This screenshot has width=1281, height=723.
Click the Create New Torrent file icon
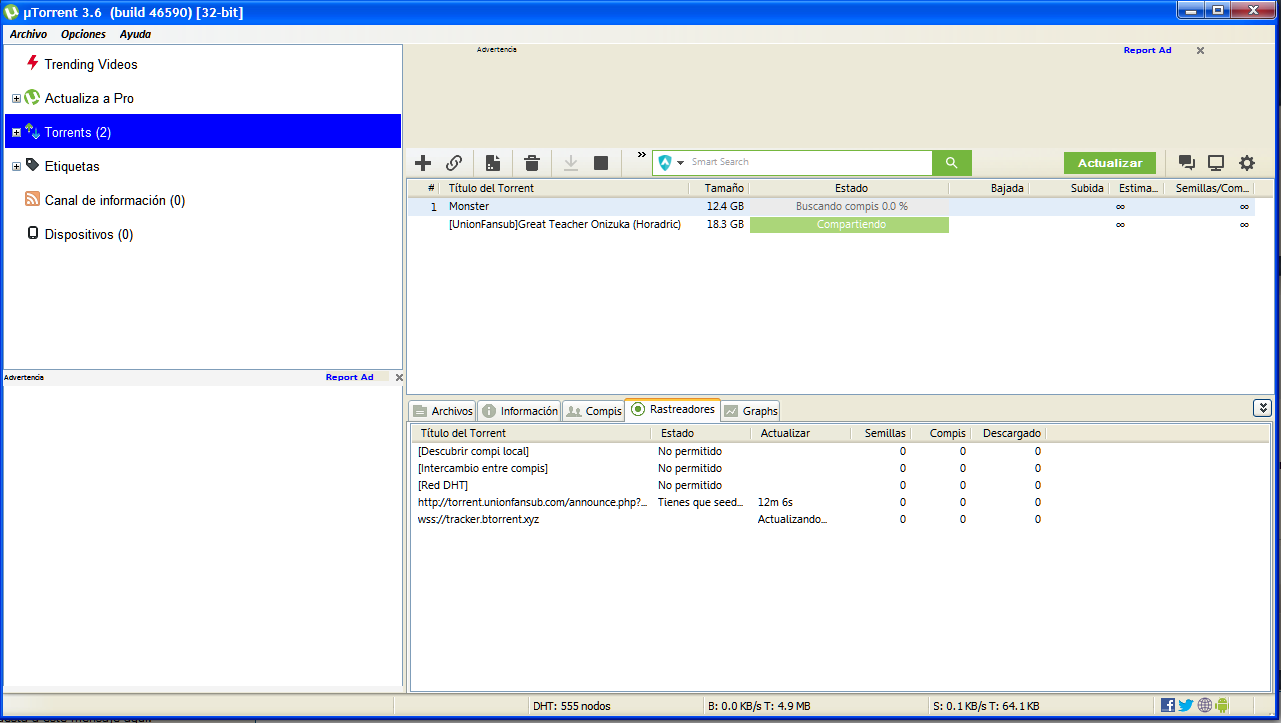tap(493, 163)
